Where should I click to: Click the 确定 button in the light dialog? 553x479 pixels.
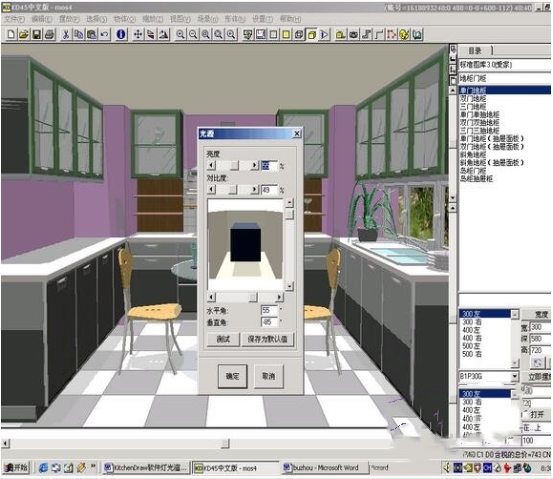(x=232, y=376)
